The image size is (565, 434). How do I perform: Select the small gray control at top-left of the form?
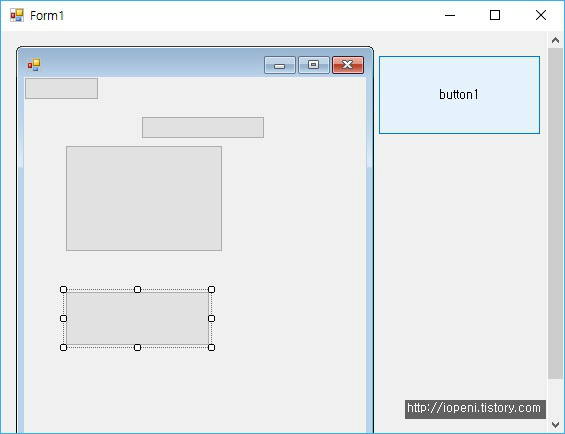pos(61,88)
